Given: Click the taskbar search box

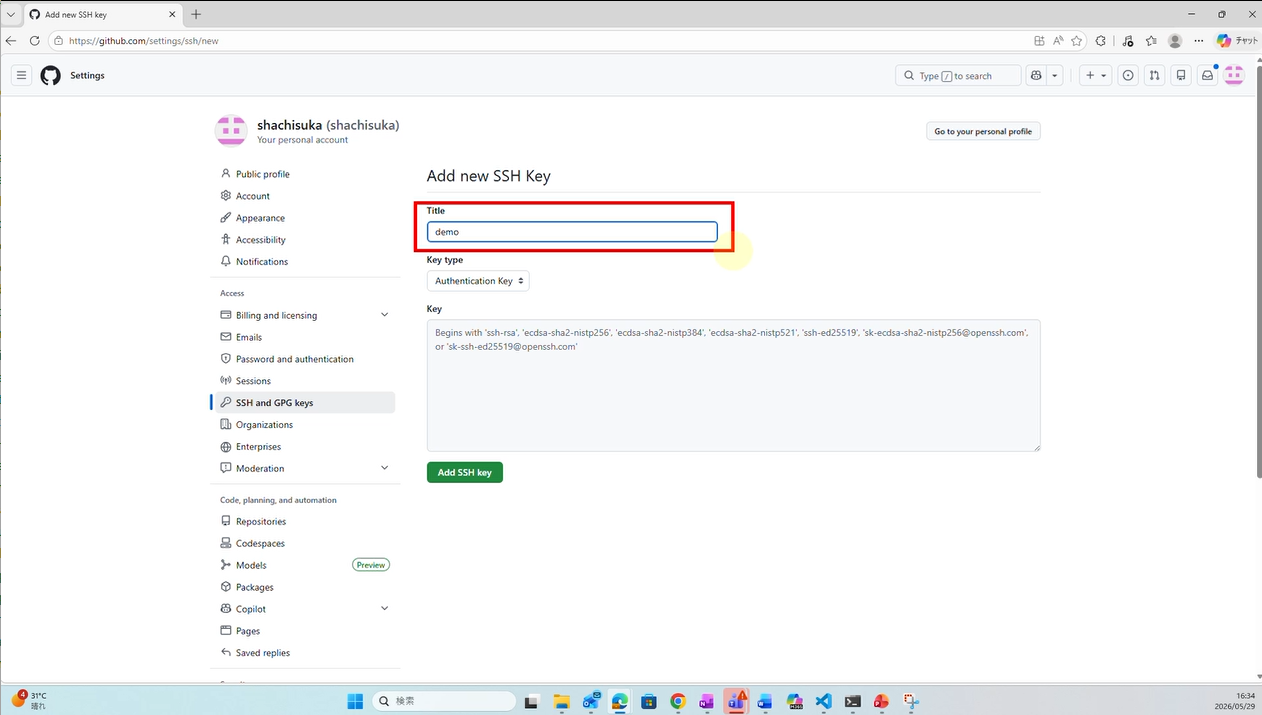Looking at the screenshot, I should 444,701.
